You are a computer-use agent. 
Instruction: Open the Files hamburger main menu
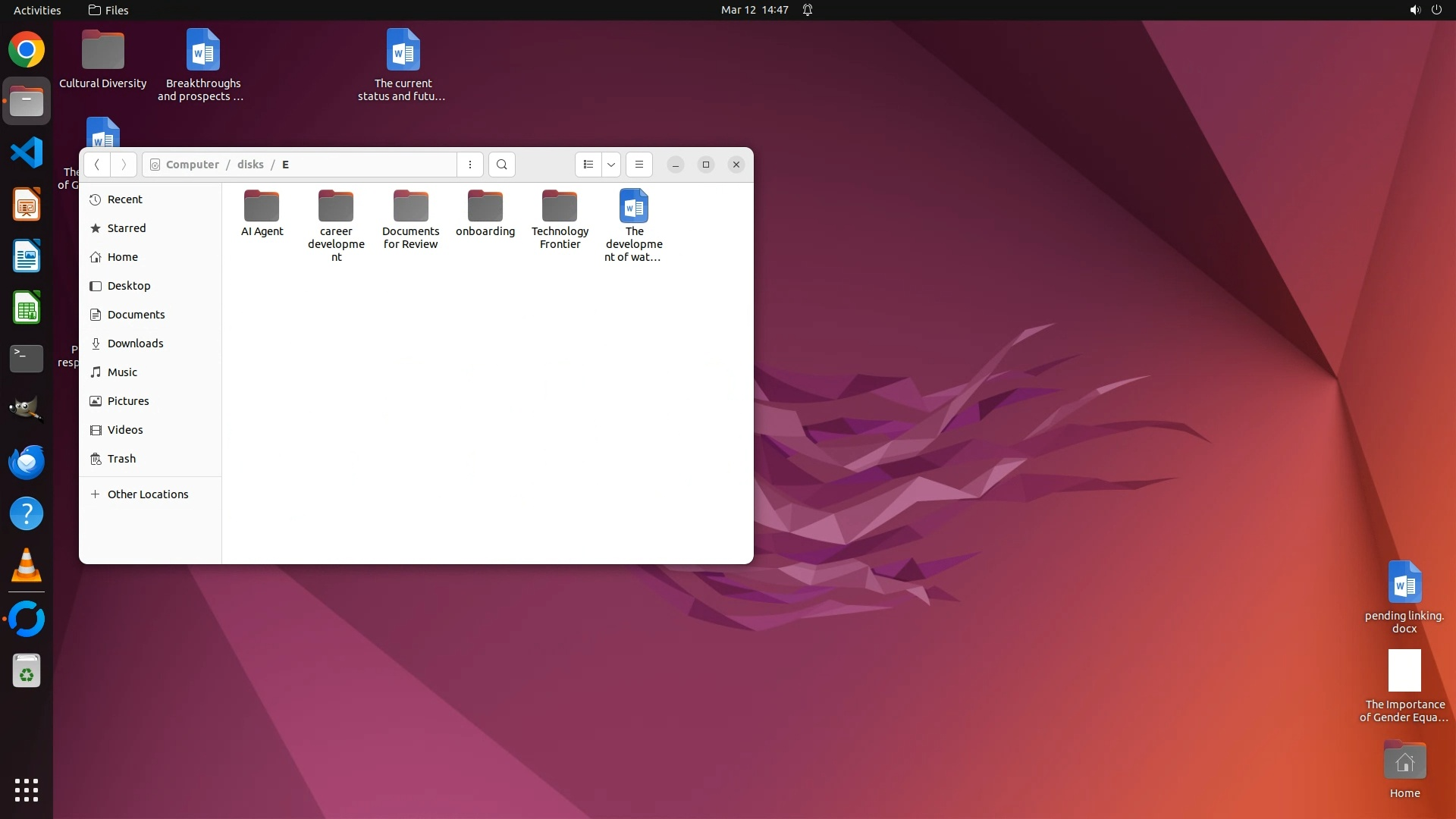pos(639,165)
